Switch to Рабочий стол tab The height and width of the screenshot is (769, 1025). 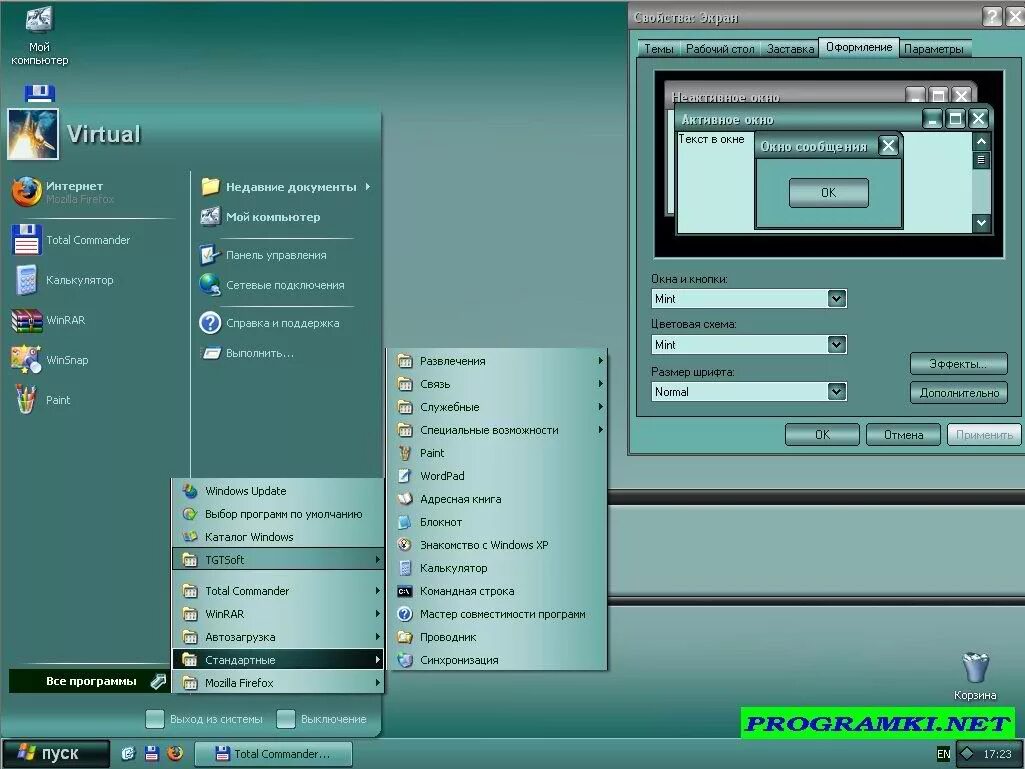[x=720, y=49]
